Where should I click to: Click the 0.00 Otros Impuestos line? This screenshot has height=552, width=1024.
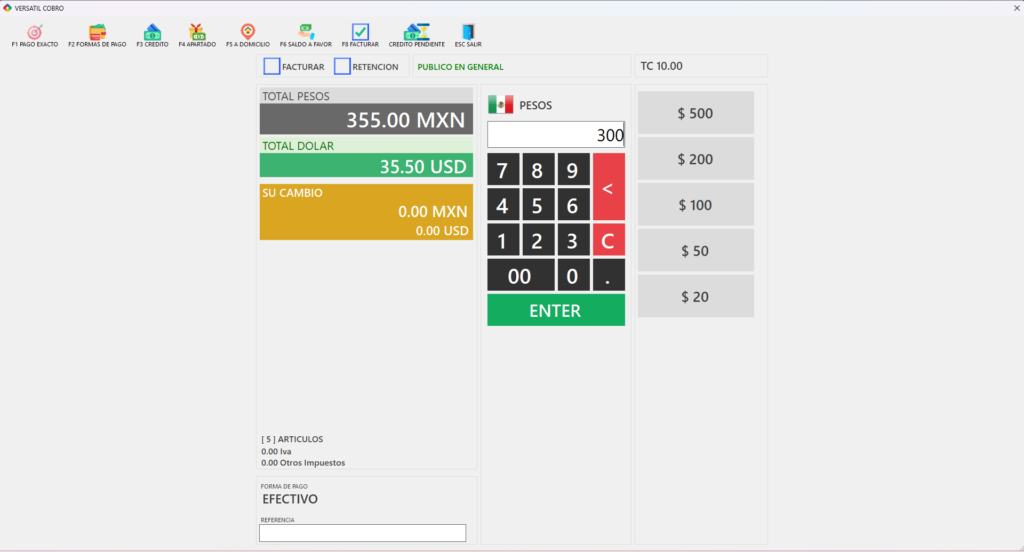(x=303, y=463)
